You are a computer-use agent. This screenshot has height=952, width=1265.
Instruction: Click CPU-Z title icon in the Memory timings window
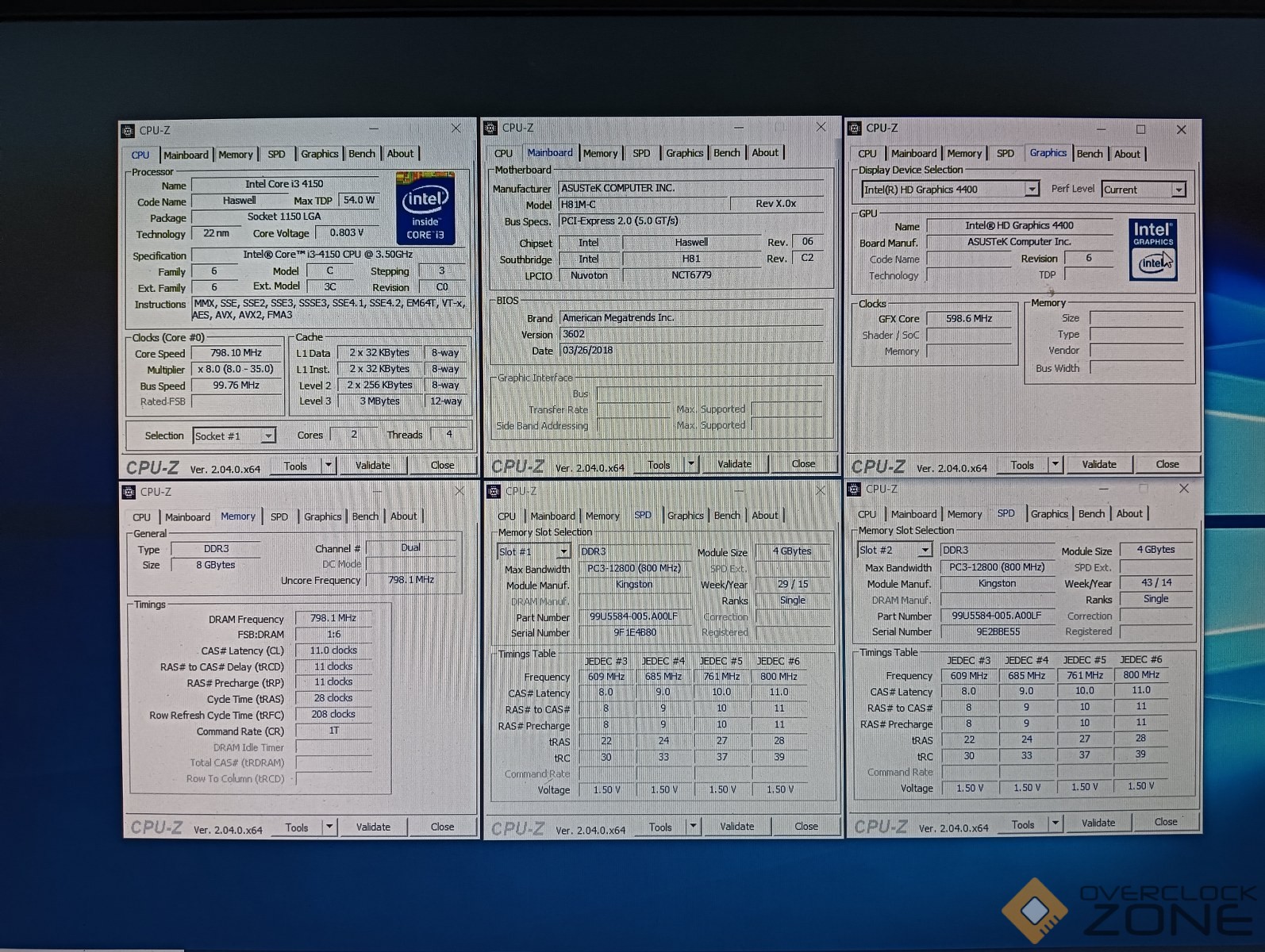click(129, 492)
